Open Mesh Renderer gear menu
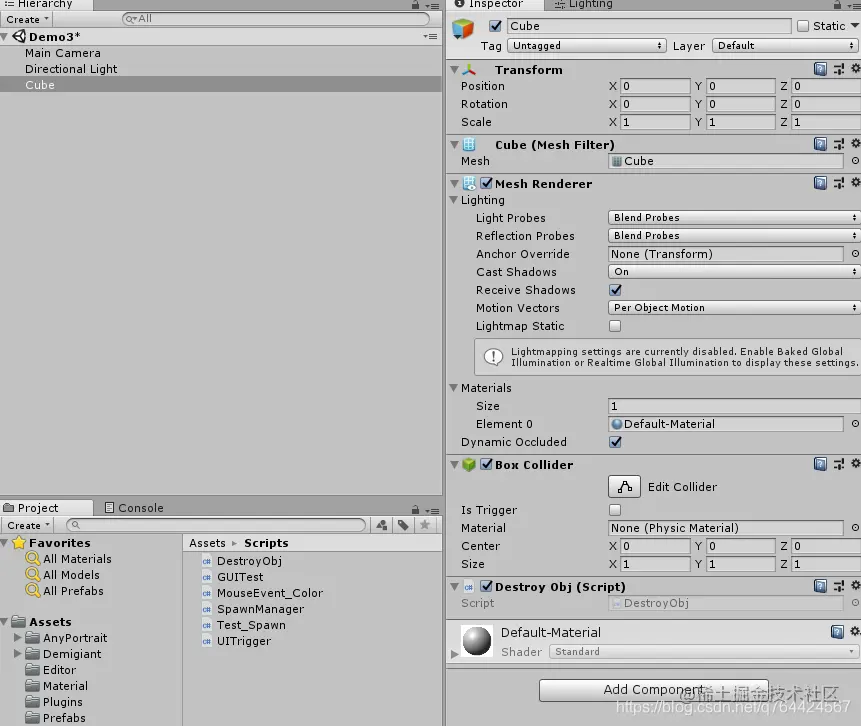Screen dimensions: 861x726 [x=855, y=182]
